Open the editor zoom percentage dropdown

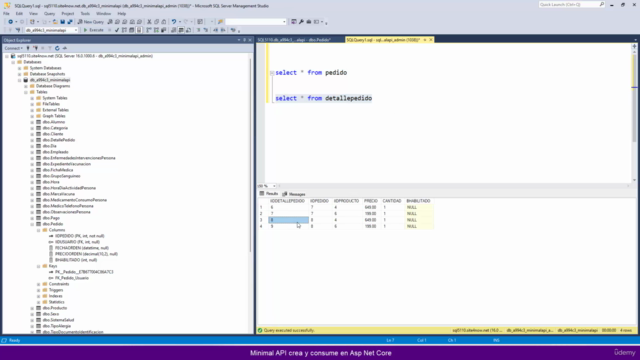(x=274, y=186)
